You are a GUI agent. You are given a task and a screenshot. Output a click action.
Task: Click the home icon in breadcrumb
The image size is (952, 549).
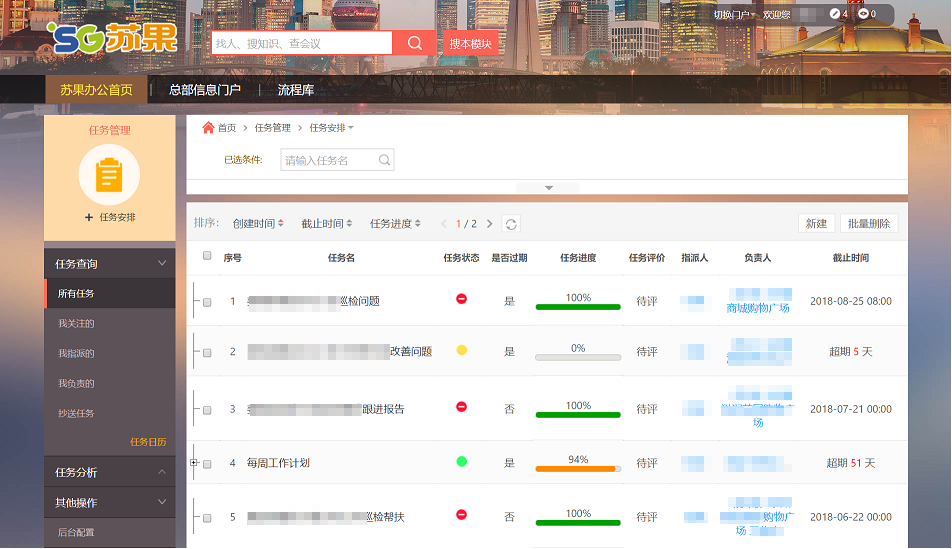(x=208, y=128)
